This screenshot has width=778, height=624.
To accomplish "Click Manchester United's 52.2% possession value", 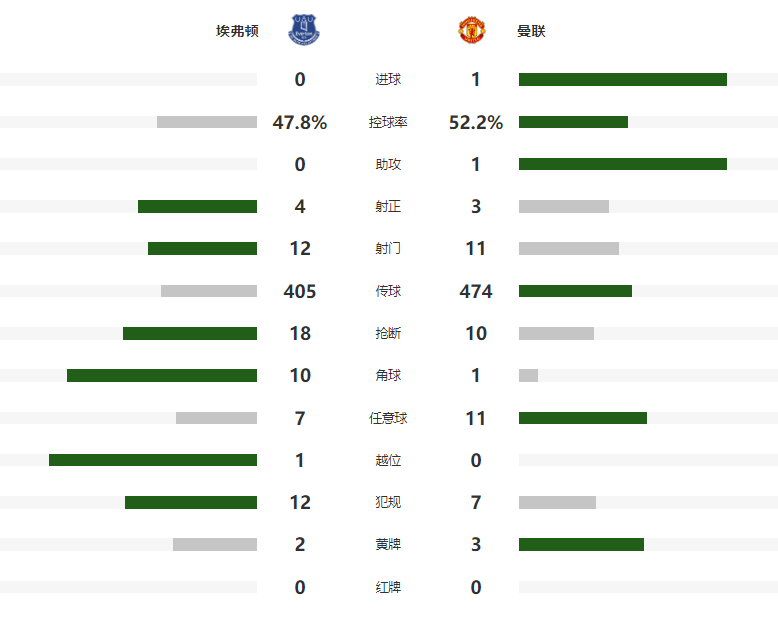I will coord(476,122).
